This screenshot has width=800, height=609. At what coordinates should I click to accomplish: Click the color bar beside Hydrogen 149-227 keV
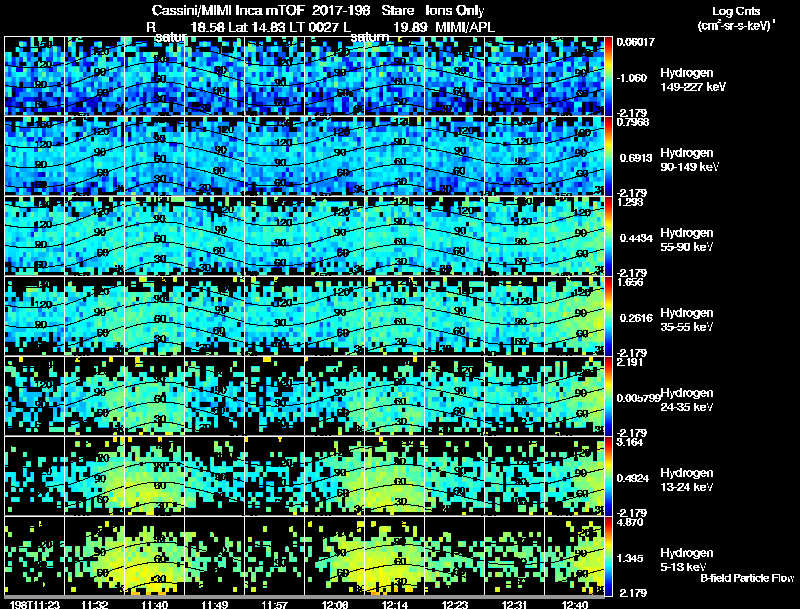608,76
